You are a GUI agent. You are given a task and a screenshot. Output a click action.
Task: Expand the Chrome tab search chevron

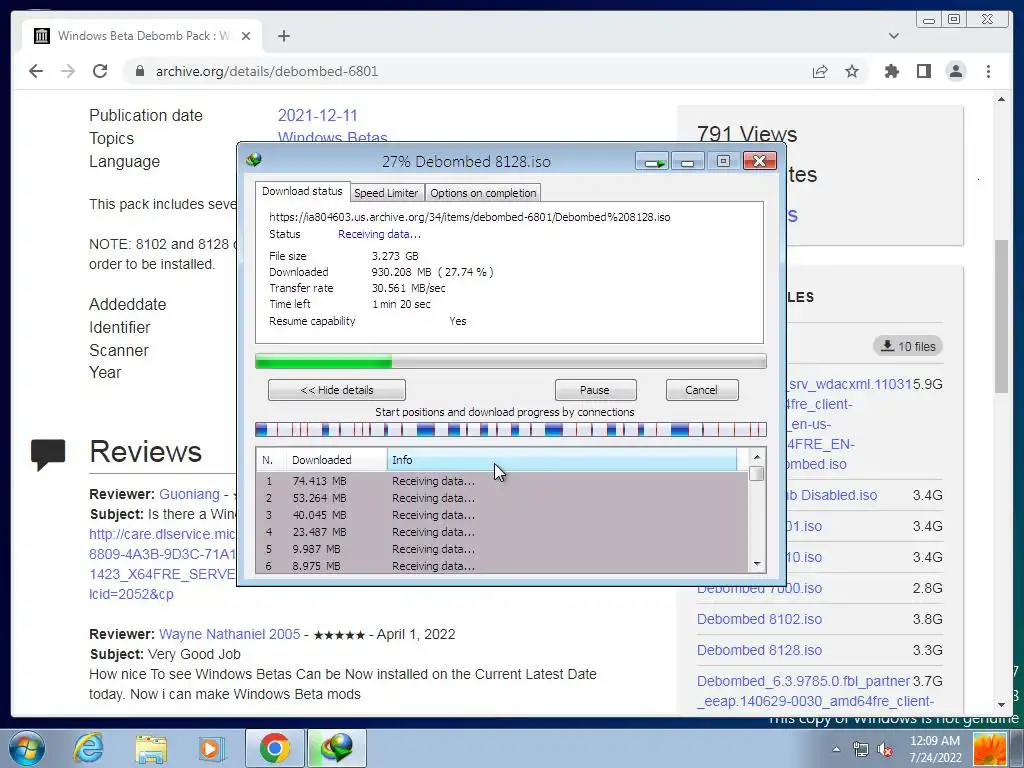(893, 36)
